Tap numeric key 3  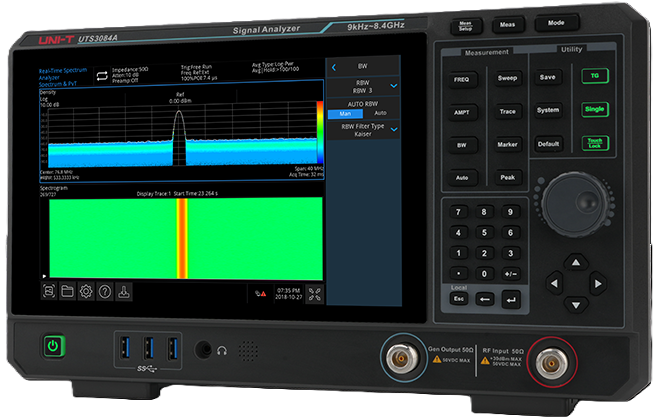(510, 253)
